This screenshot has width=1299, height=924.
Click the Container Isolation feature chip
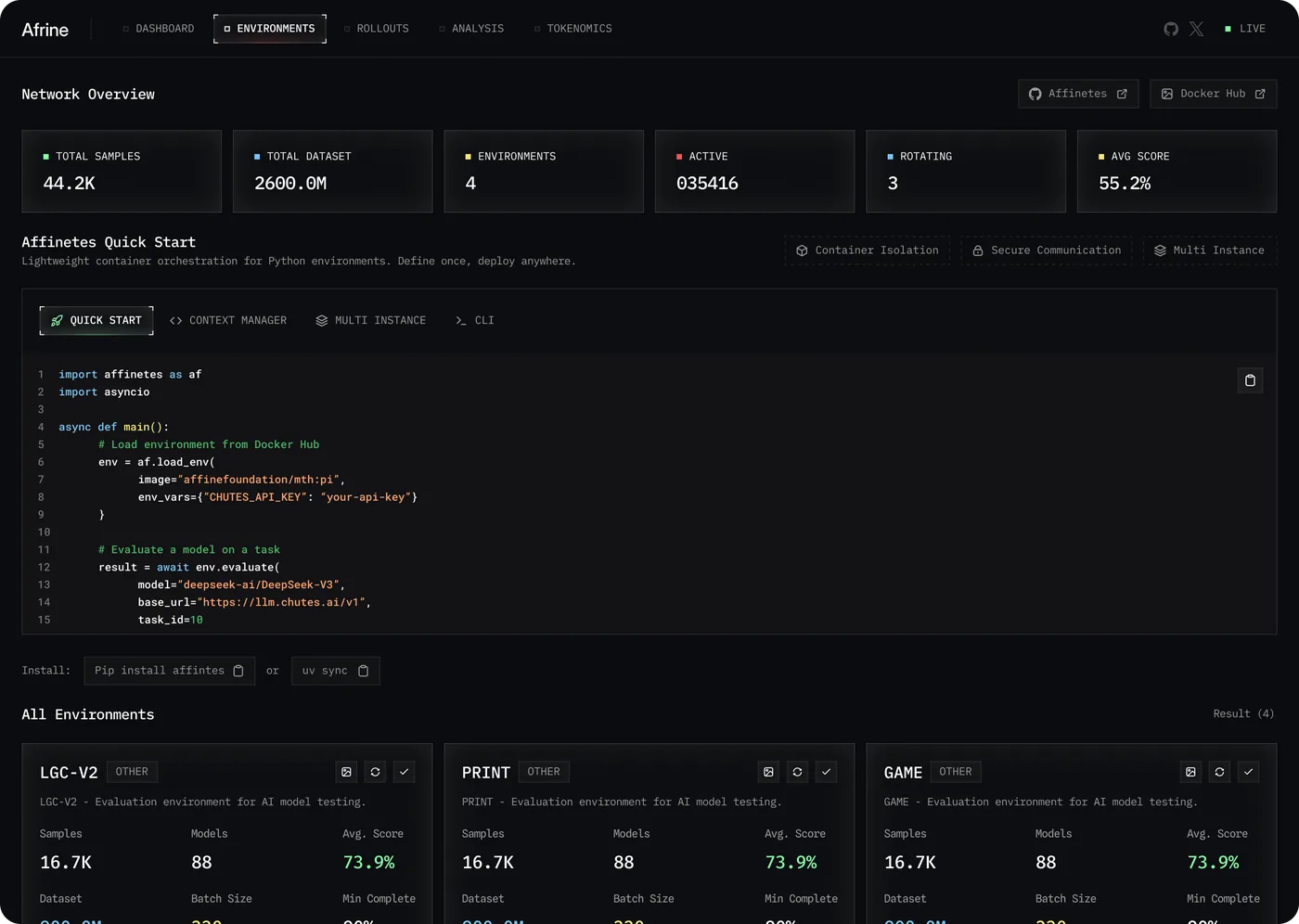[868, 250]
